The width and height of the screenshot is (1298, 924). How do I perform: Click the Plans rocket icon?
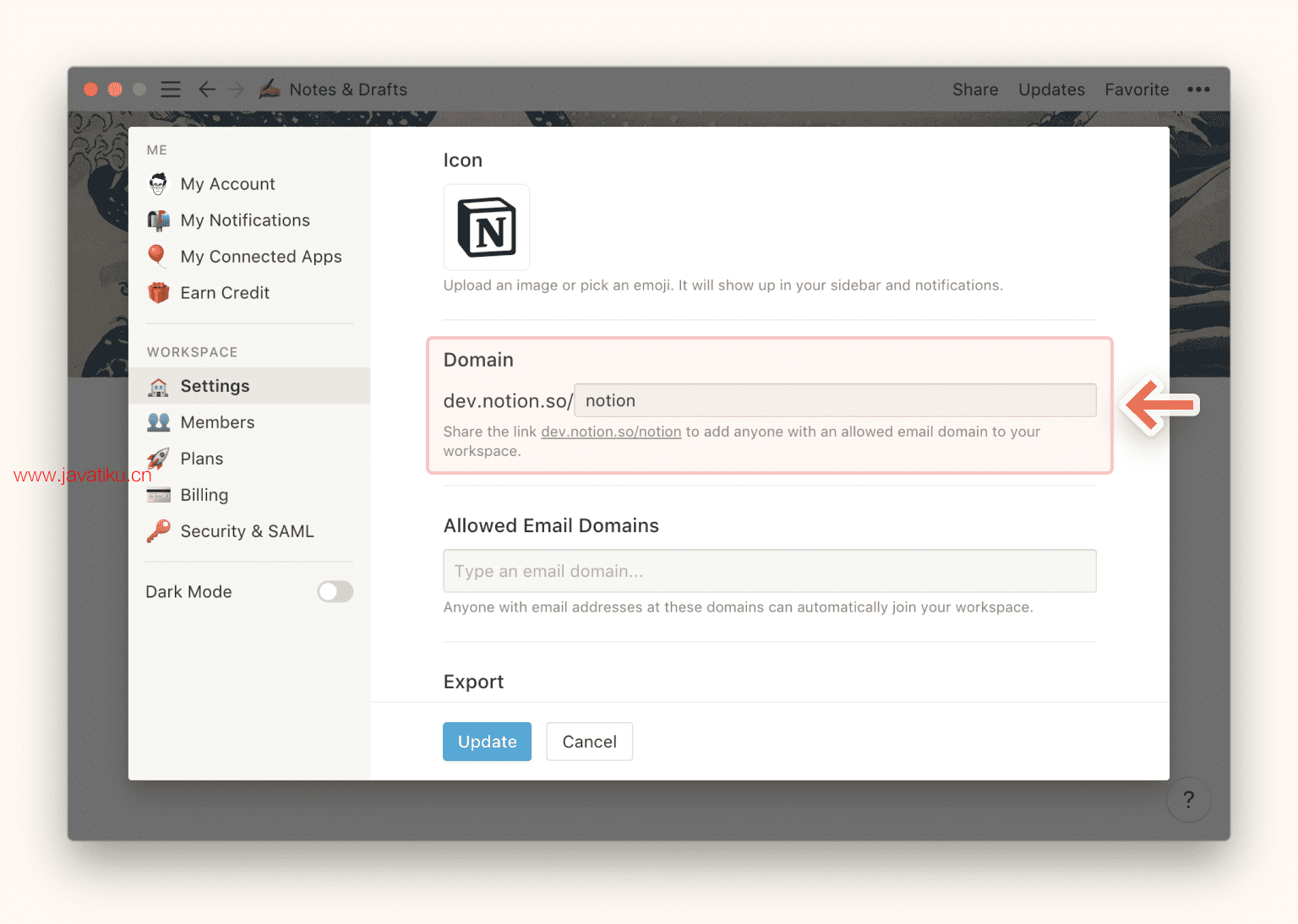[x=158, y=458]
